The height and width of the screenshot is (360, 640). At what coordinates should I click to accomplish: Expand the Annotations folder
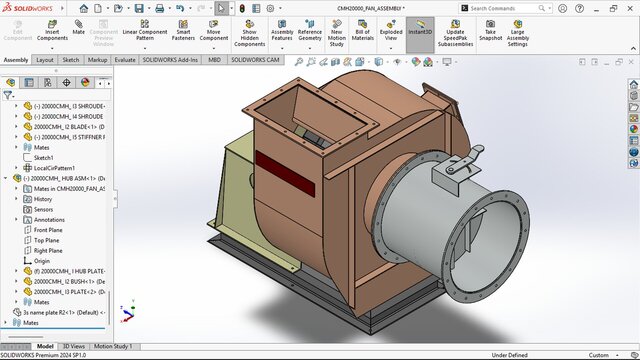coord(16,220)
